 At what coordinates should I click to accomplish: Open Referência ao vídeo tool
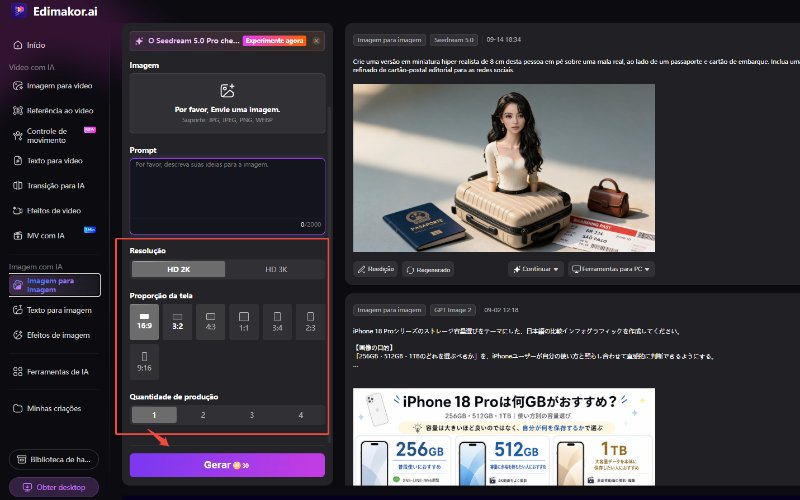coord(53,110)
